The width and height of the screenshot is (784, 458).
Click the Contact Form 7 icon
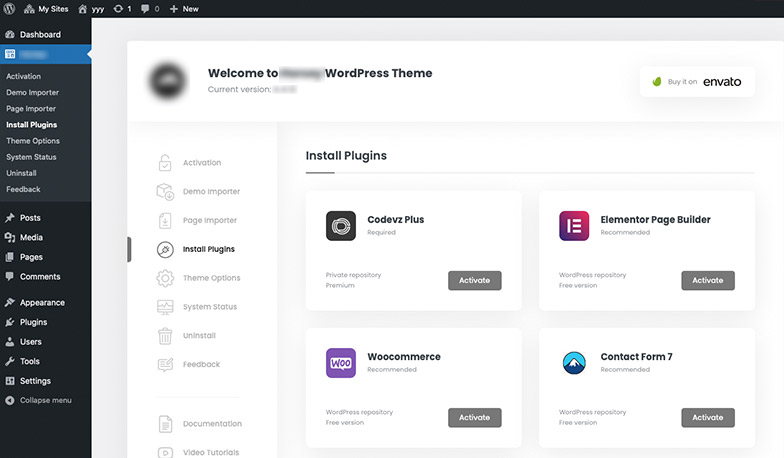click(x=574, y=363)
